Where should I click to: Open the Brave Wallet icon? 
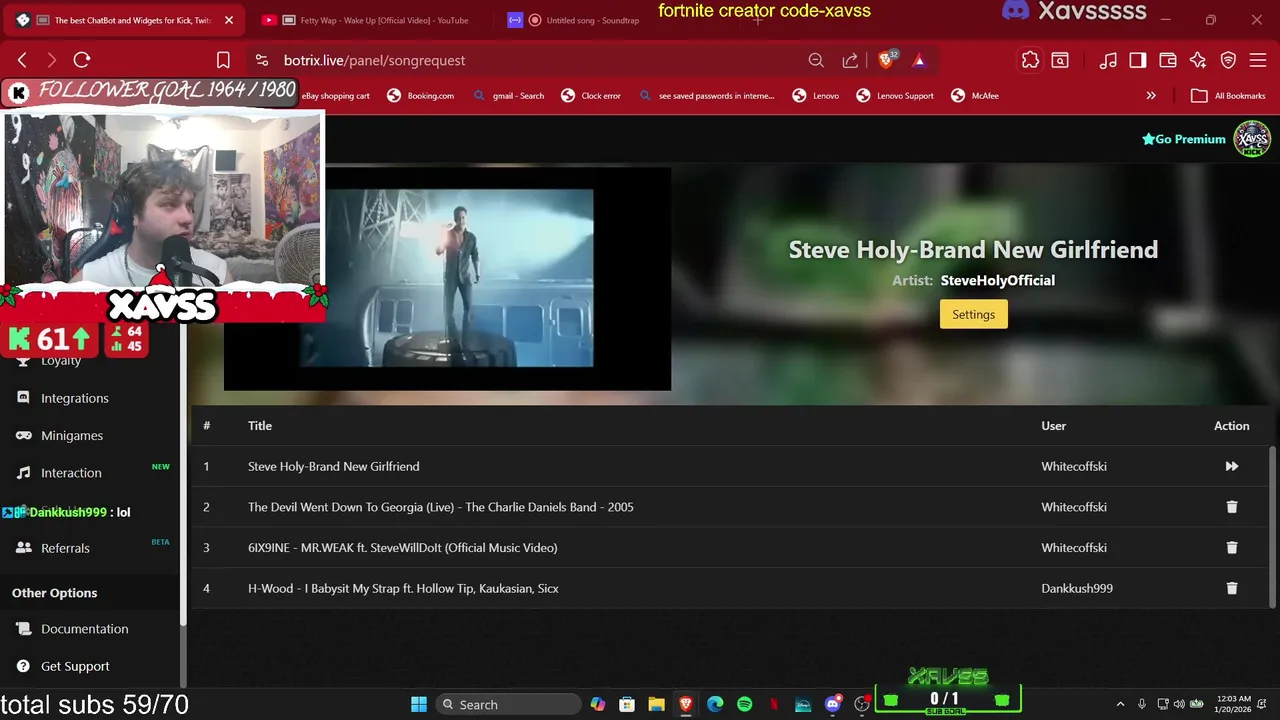pos(1168,60)
